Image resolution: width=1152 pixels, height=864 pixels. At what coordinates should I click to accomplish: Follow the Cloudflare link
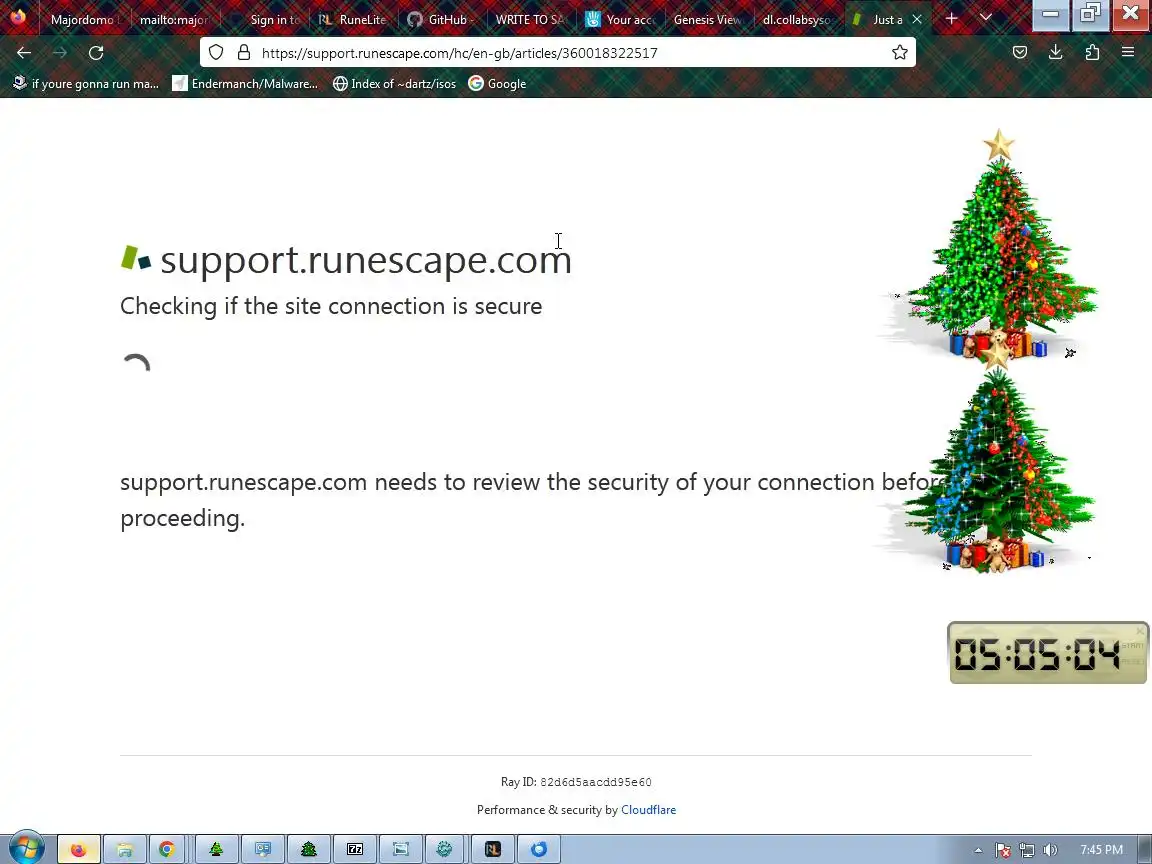[x=648, y=810]
